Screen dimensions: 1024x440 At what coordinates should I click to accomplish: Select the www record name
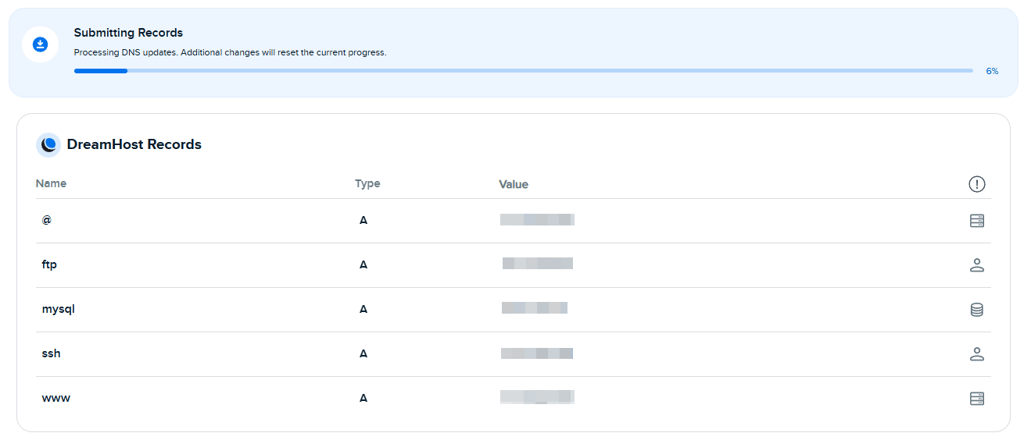(x=56, y=398)
